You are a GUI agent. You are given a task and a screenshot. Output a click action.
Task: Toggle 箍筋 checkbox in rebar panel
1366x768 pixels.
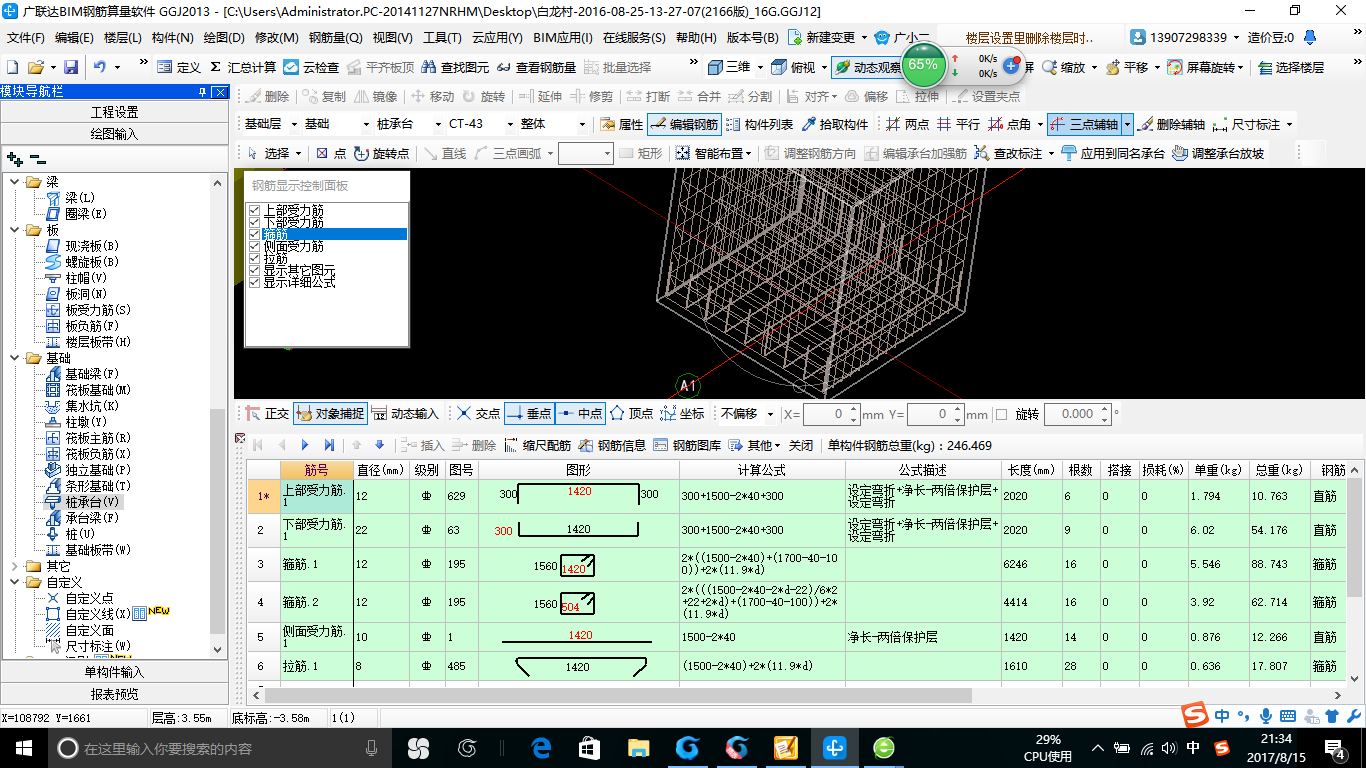pyautogui.click(x=254, y=234)
